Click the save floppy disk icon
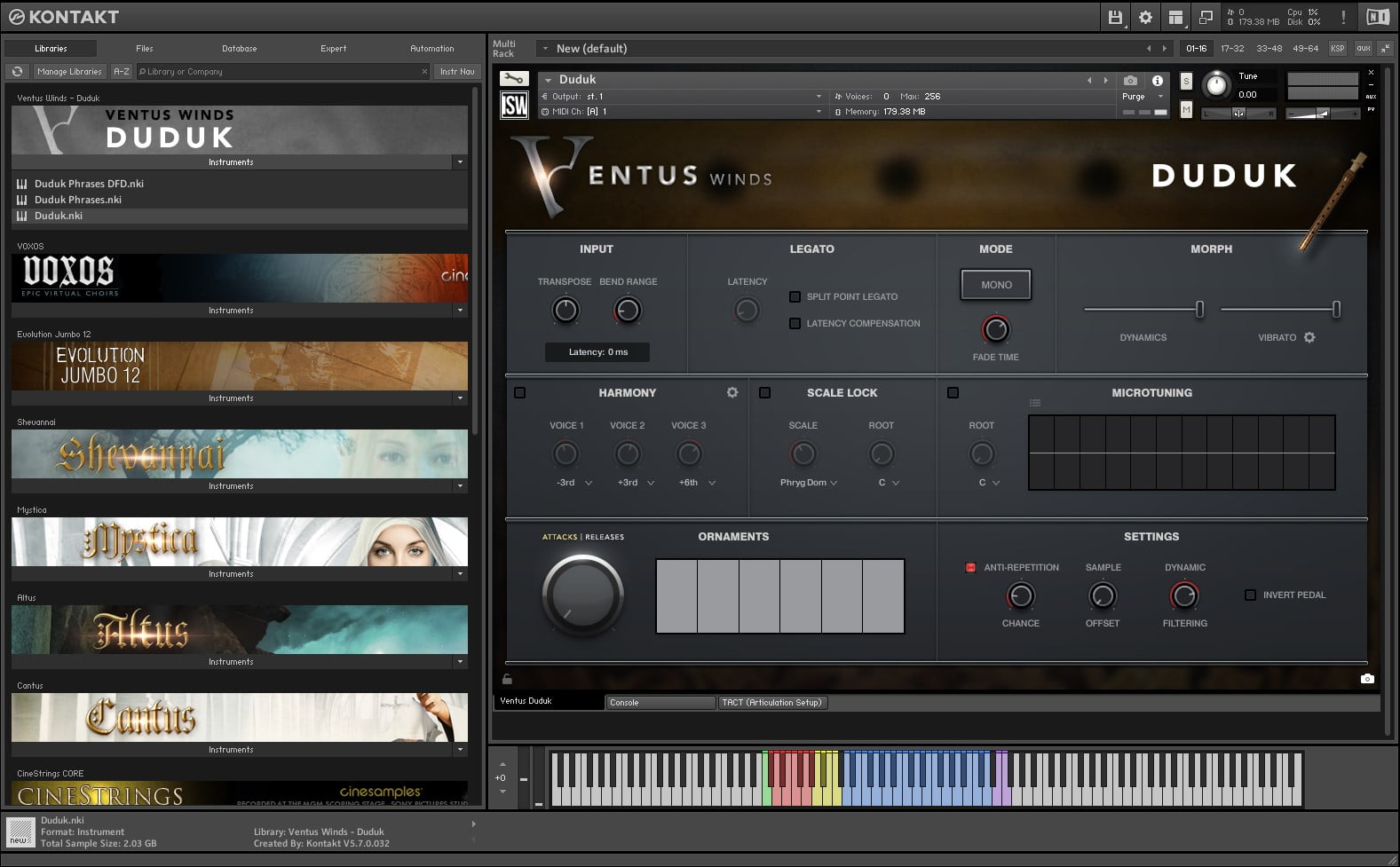The width and height of the screenshot is (1400, 867). [1116, 17]
